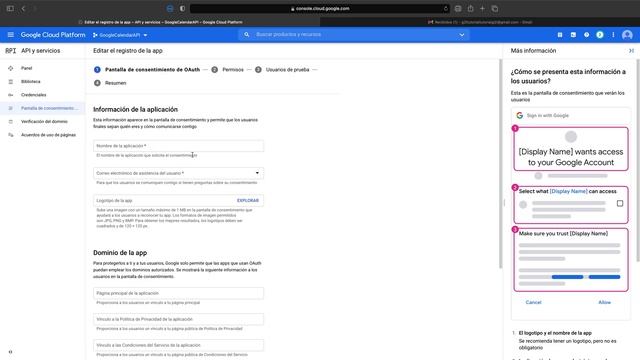Click the API y servicios header icon
Image resolution: width=640 pixels, height=360 pixels.
click(11, 51)
